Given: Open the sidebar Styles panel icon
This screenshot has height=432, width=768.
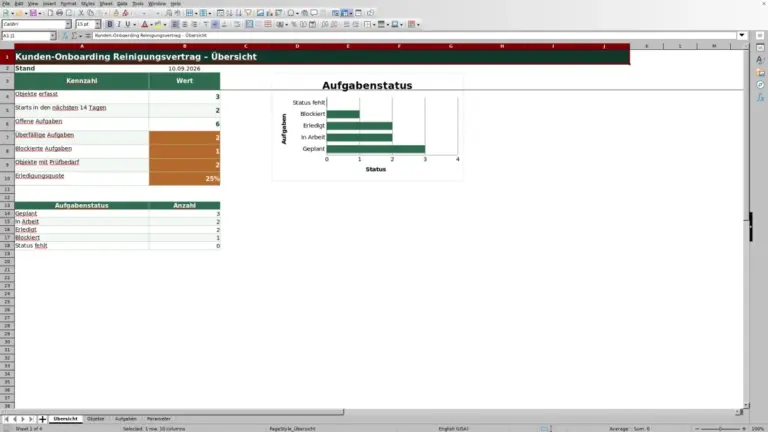Looking at the screenshot, I should click(x=760, y=60).
